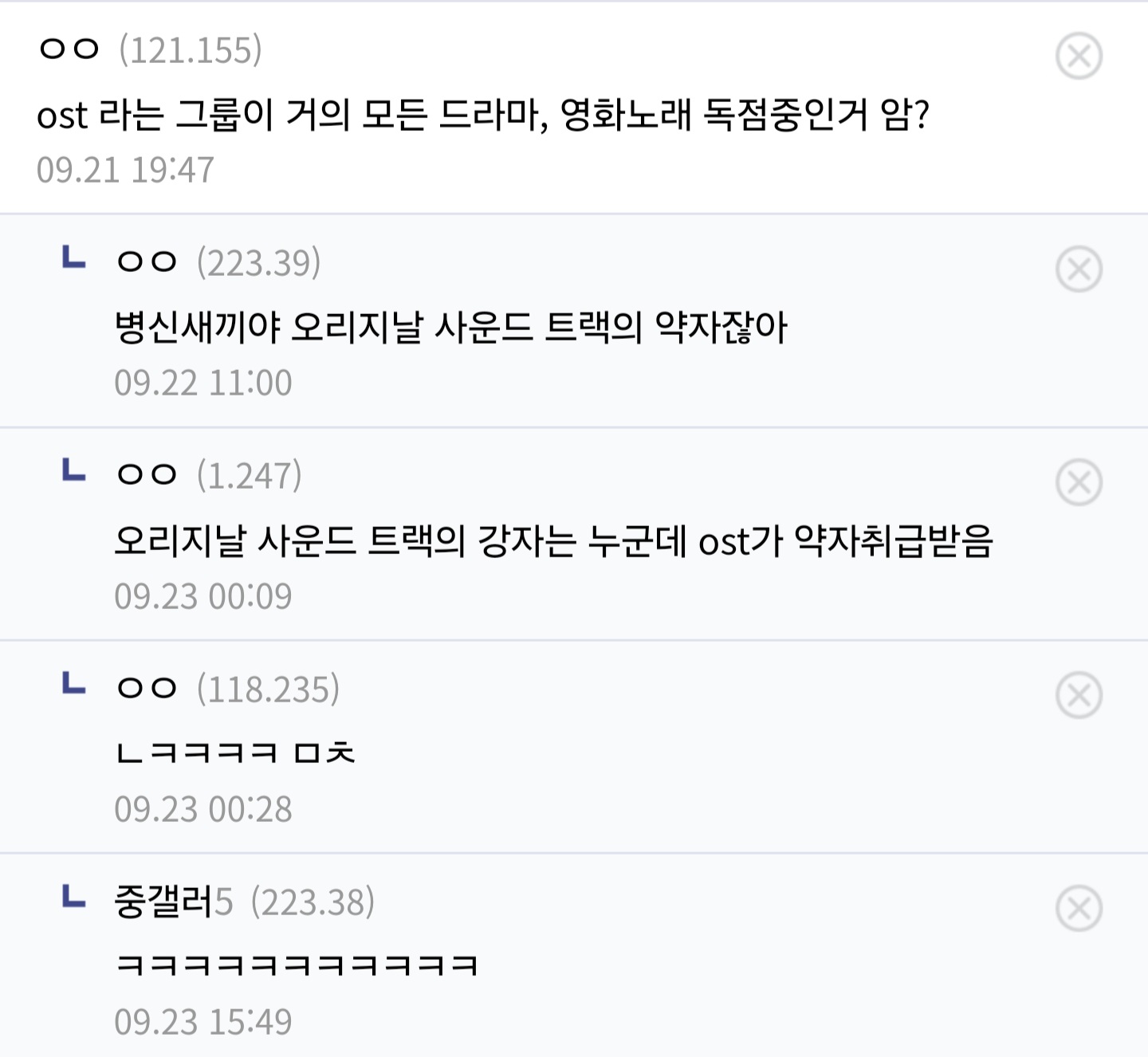Select the ㅇㅇ nickname with IP 223.39
The image size is (1148, 1057).
pyautogui.click(x=147, y=262)
